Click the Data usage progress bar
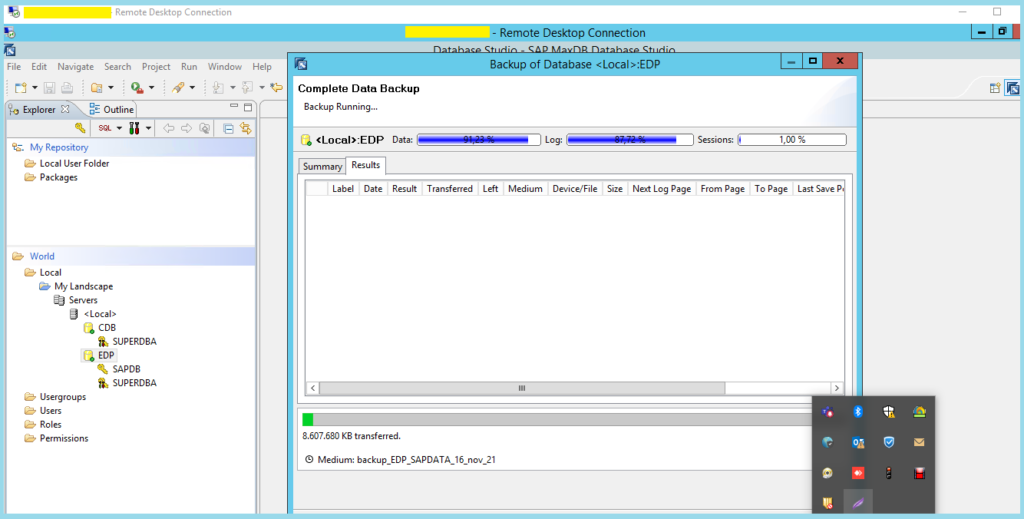1024x519 pixels. coord(479,140)
